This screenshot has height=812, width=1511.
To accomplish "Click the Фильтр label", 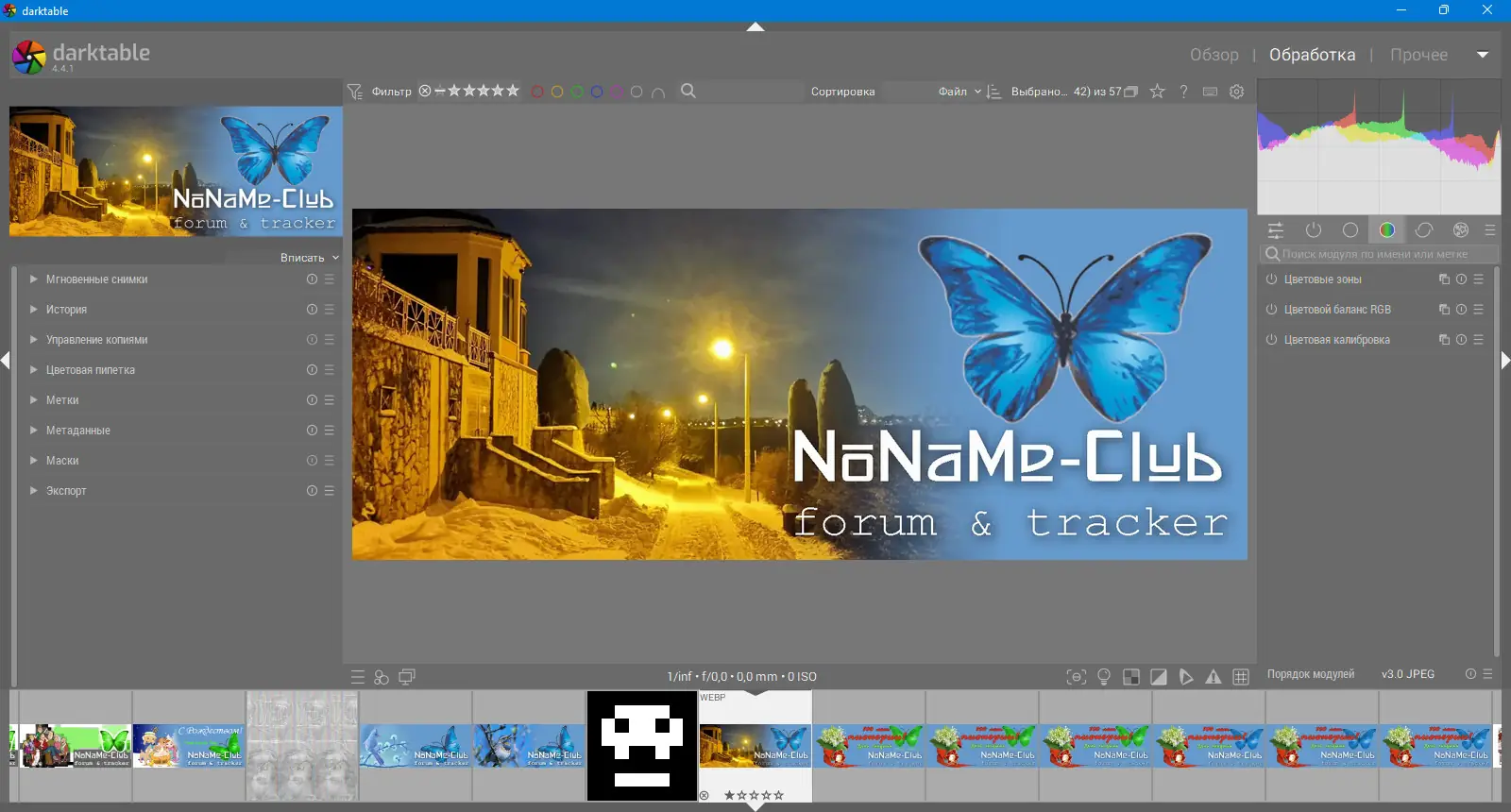I will (392, 92).
